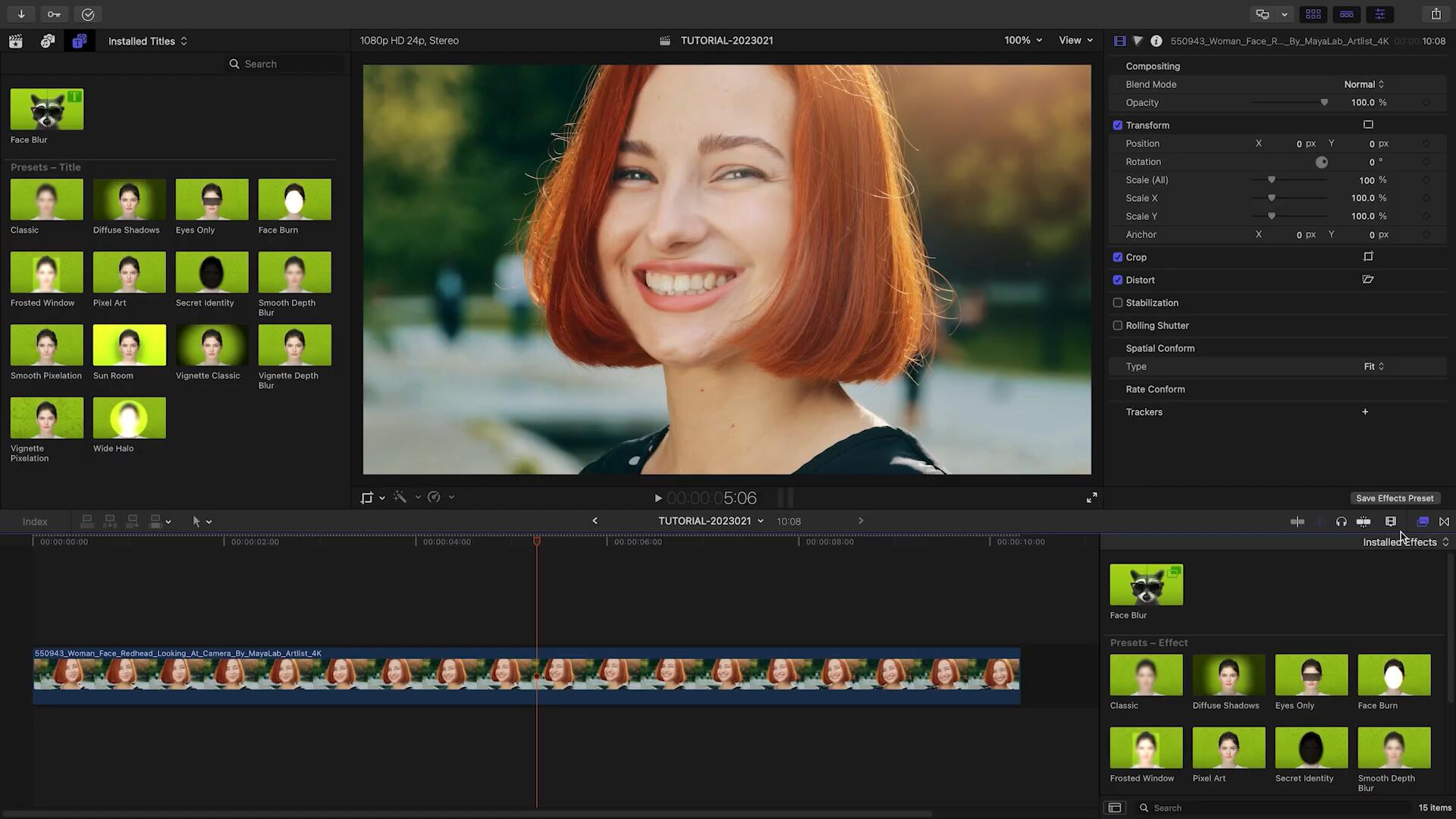Image resolution: width=1456 pixels, height=819 pixels.
Task: Click the Share export icon
Action: [1436, 14]
